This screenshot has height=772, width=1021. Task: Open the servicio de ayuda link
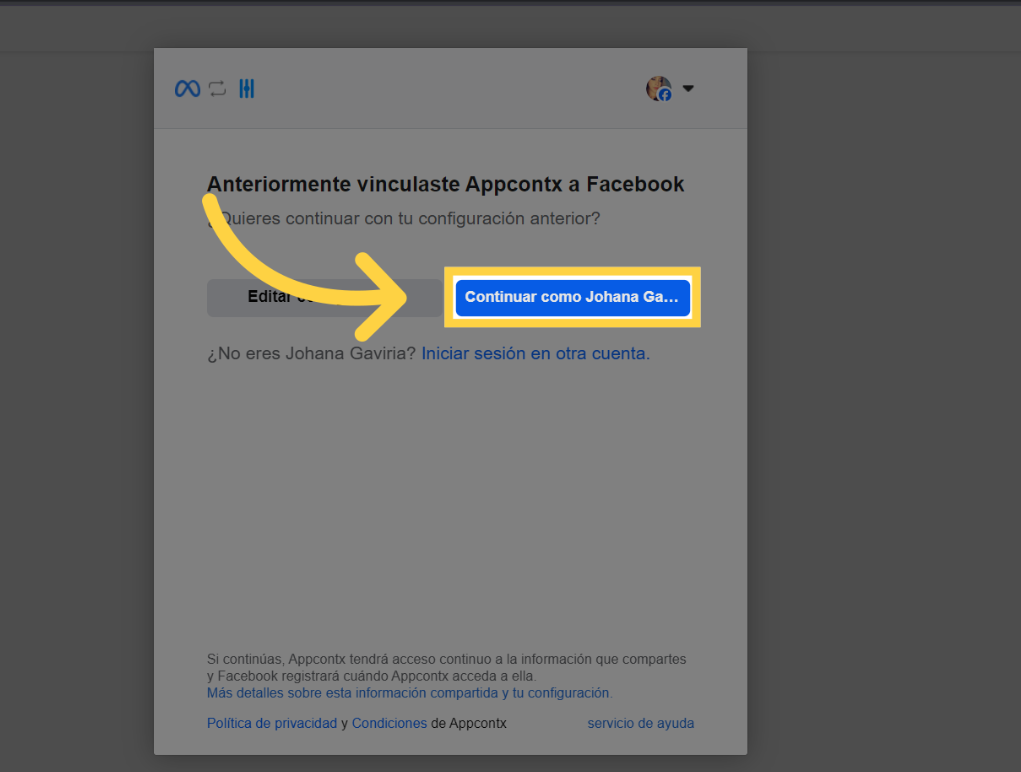[640, 723]
